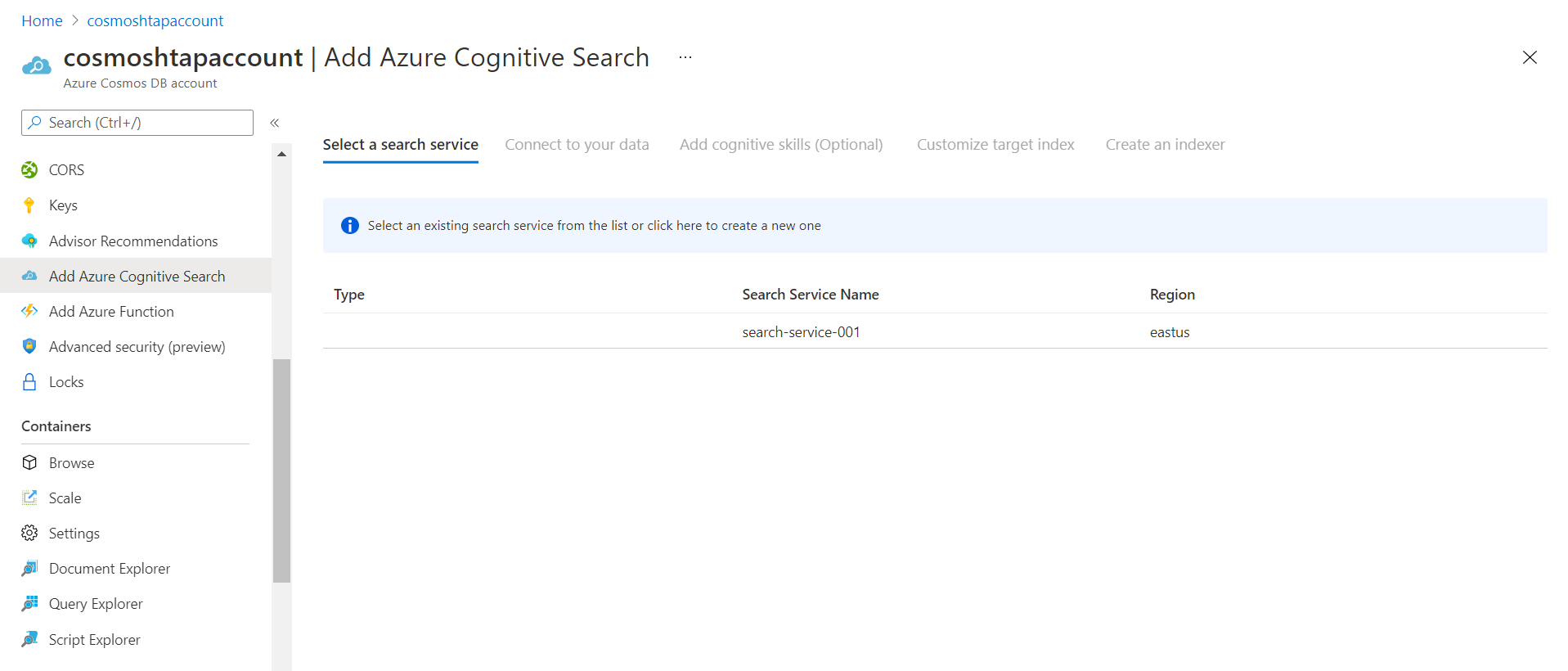Open Document Explorer from sidebar
1568x671 pixels.
tap(109, 569)
